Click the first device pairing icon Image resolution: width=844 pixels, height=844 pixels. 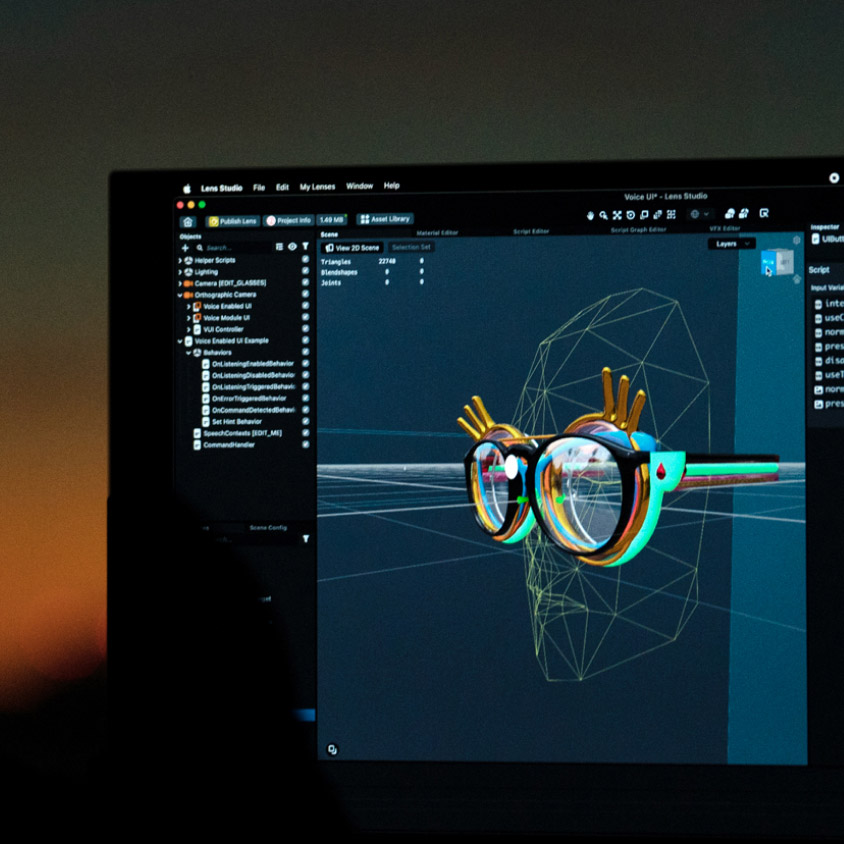pyautogui.click(x=729, y=214)
